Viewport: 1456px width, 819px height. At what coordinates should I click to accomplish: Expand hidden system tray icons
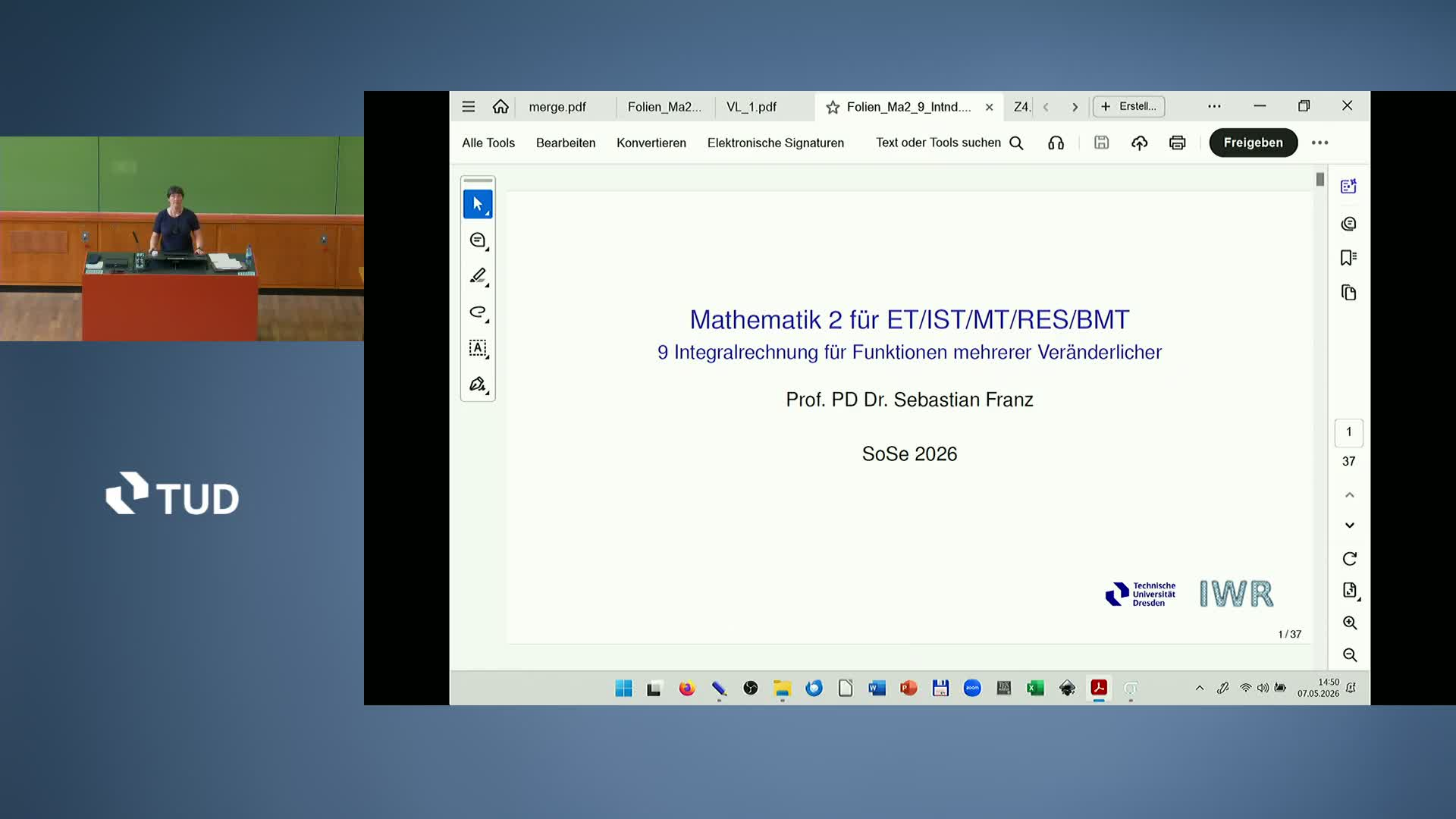(x=1199, y=688)
